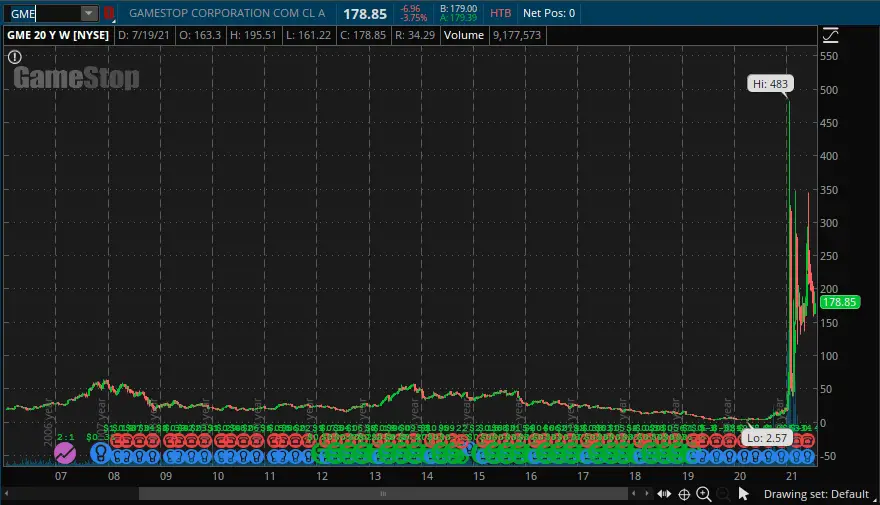This screenshot has width=880, height=505.
Task: Open the Drawing set: Default menu
Action: tap(817, 494)
